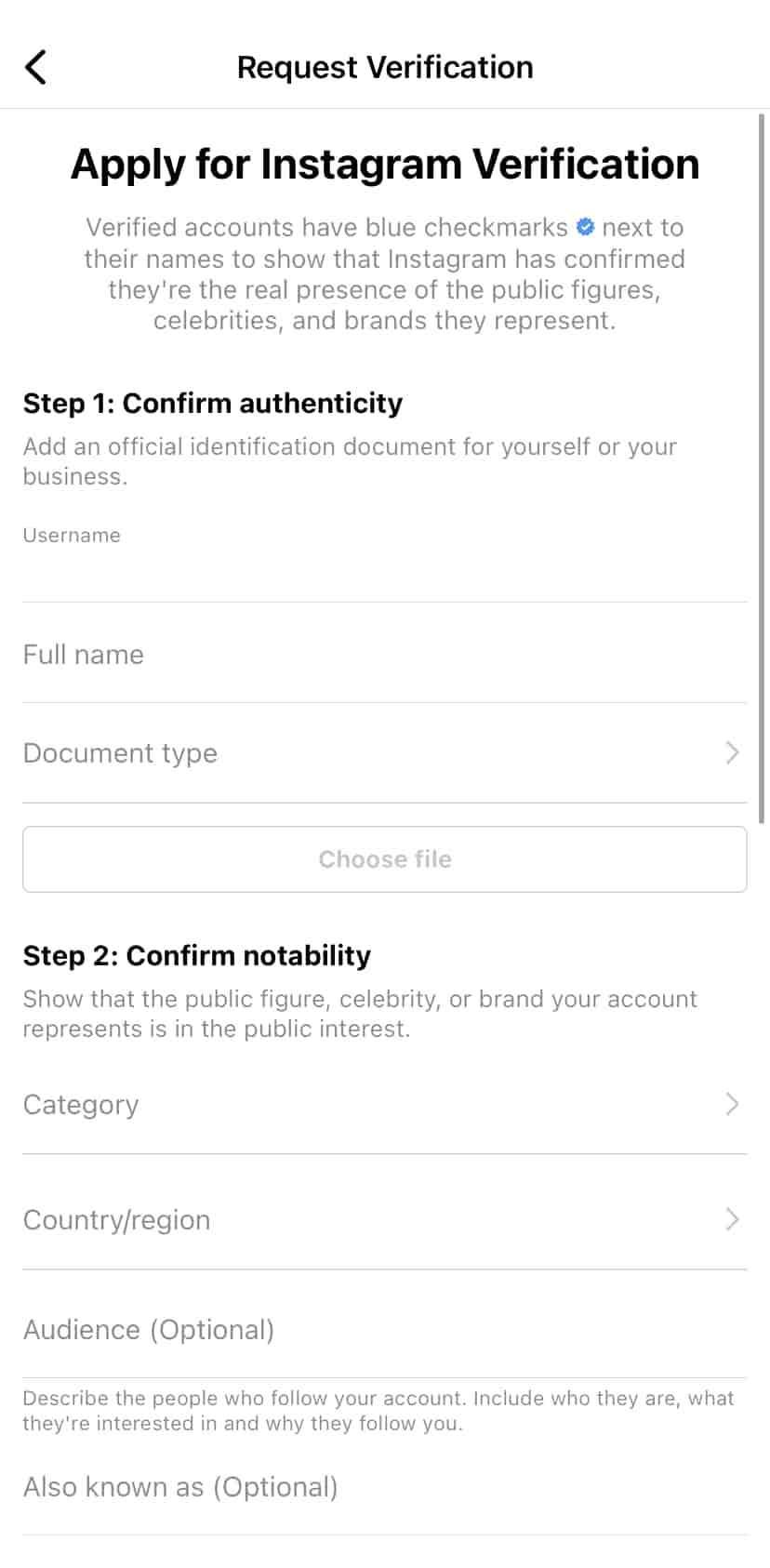Viewport: 770px width, 1568px height.
Task: Tap the Step 2: Confirm notability heading
Action: pyautogui.click(x=197, y=955)
